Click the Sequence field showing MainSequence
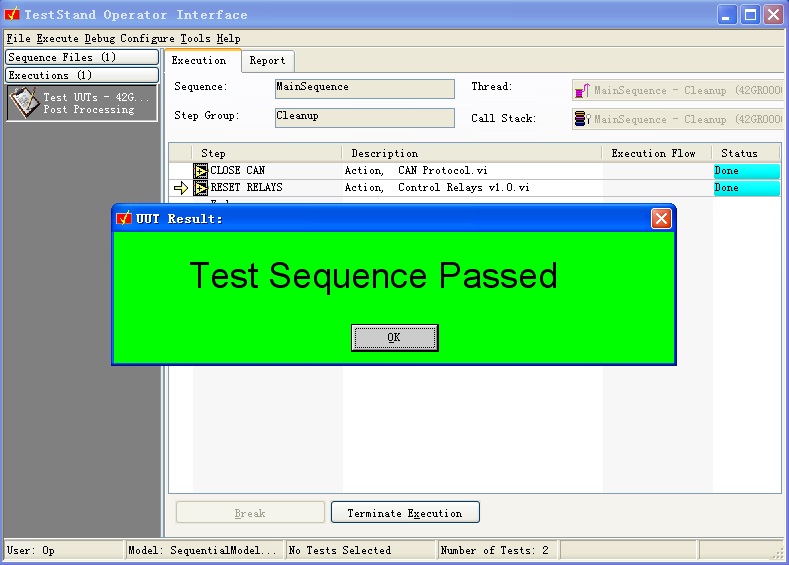789x565 pixels. 364,88
